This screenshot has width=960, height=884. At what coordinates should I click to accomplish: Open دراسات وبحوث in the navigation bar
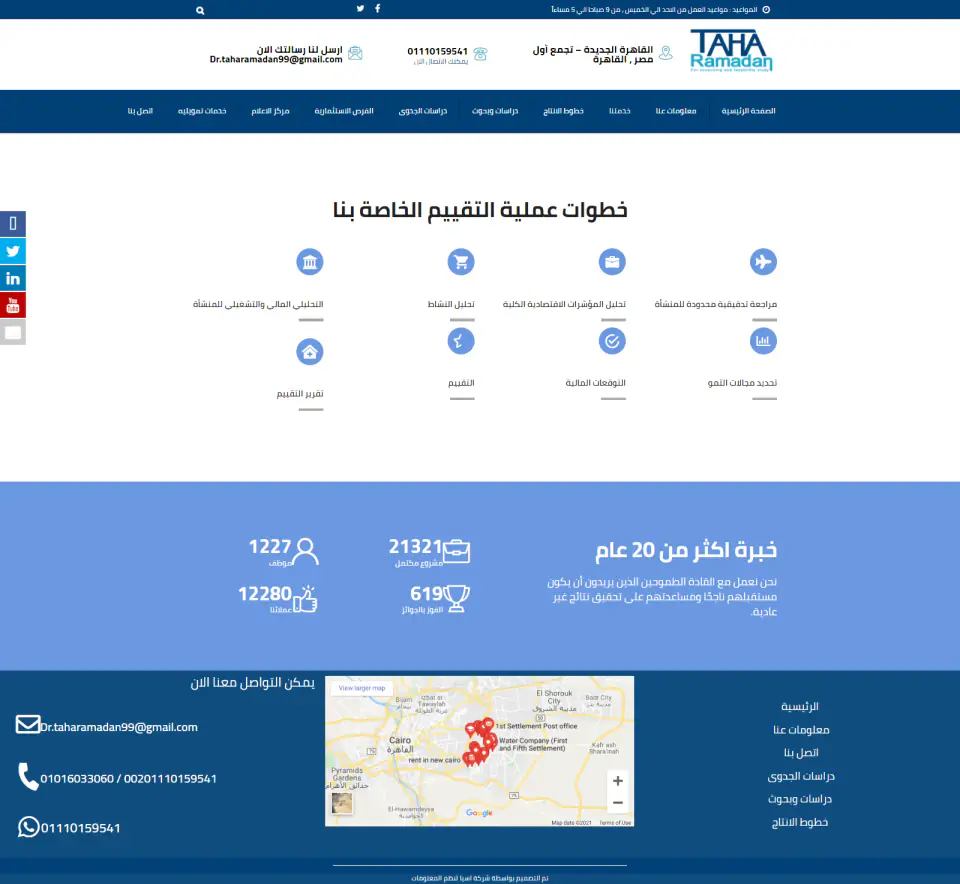pos(495,111)
